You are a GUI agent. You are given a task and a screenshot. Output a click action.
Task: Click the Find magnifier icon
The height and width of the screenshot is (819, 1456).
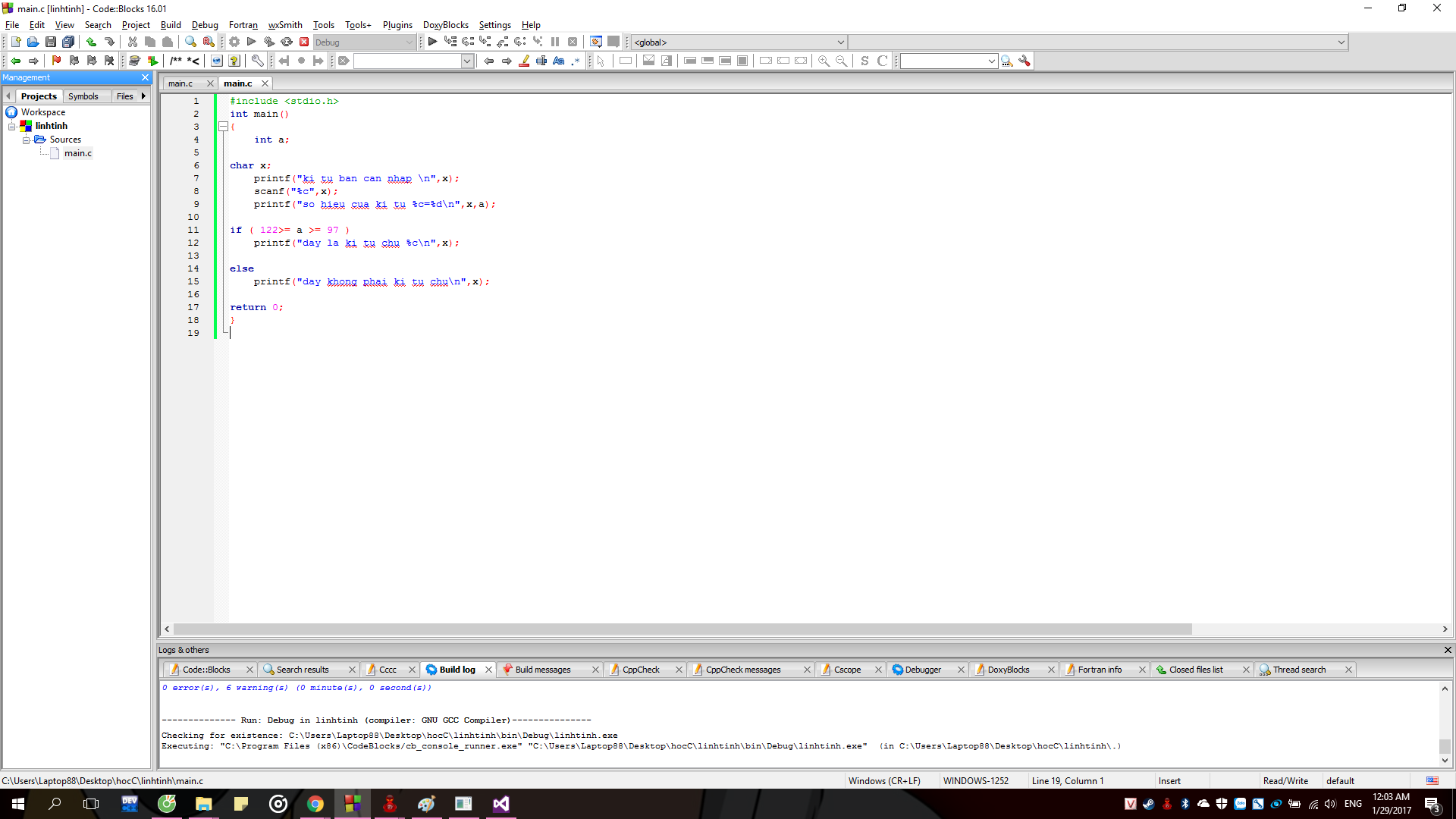(x=190, y=42)
